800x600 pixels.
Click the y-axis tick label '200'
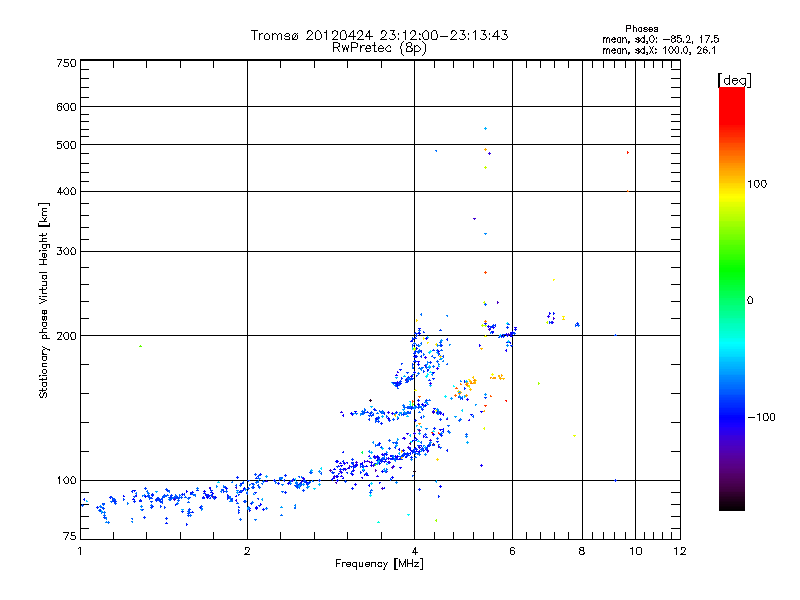(x=67, y=336)
